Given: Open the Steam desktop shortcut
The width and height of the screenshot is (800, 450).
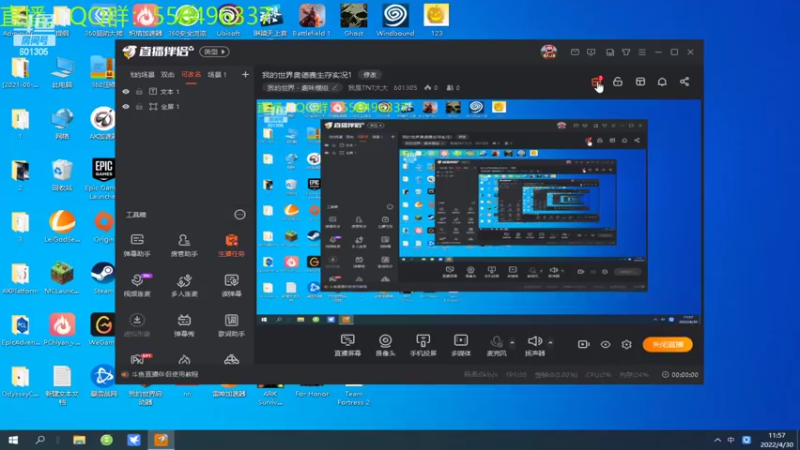Looking at the screenshot, I should click(103, 279).
